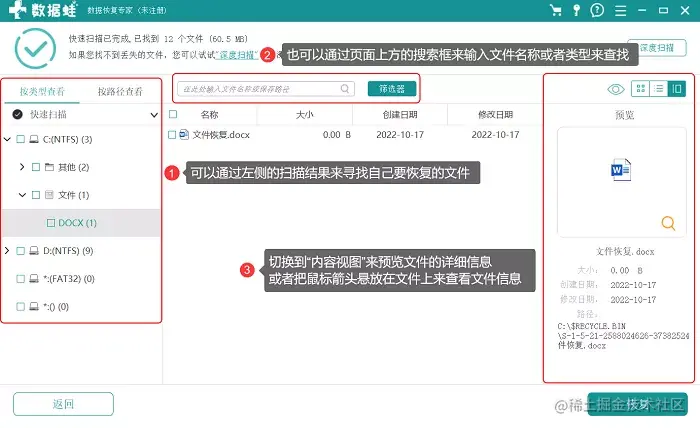Sort by 大小 column header
The width and height of the screenshot is (700, 428).
pos(305,115)
